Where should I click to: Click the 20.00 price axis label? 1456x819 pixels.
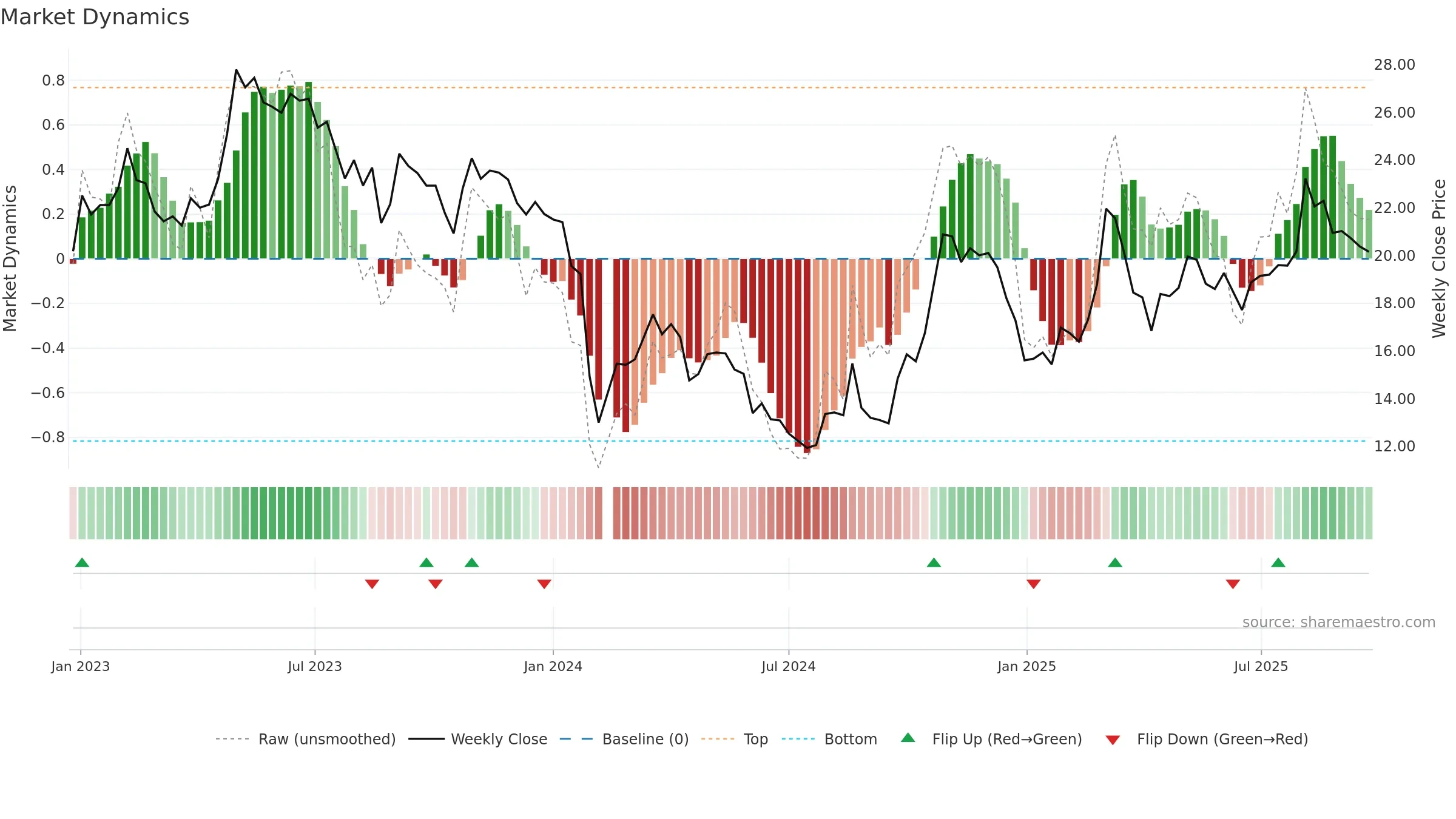tap(1395, 255)
